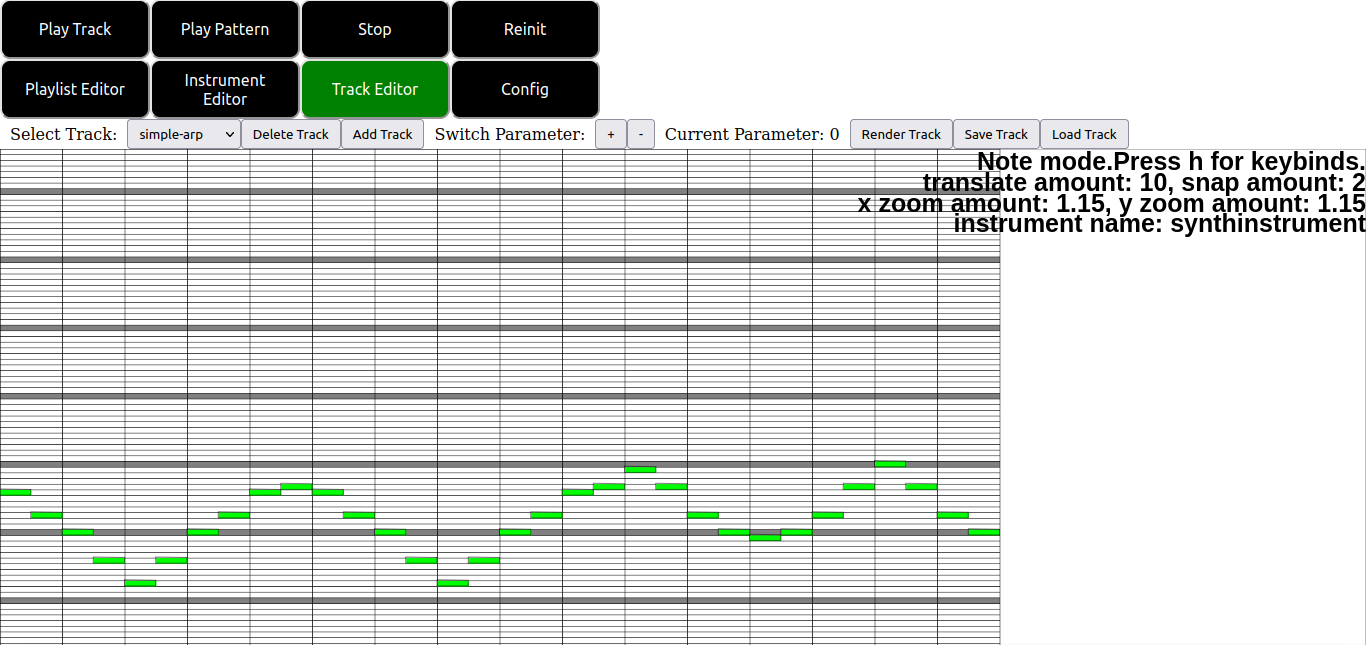The width and height of the screenshot is (1366, 645).
Task: Open the Playlist Editor tab
Action: tap(75, 89)
